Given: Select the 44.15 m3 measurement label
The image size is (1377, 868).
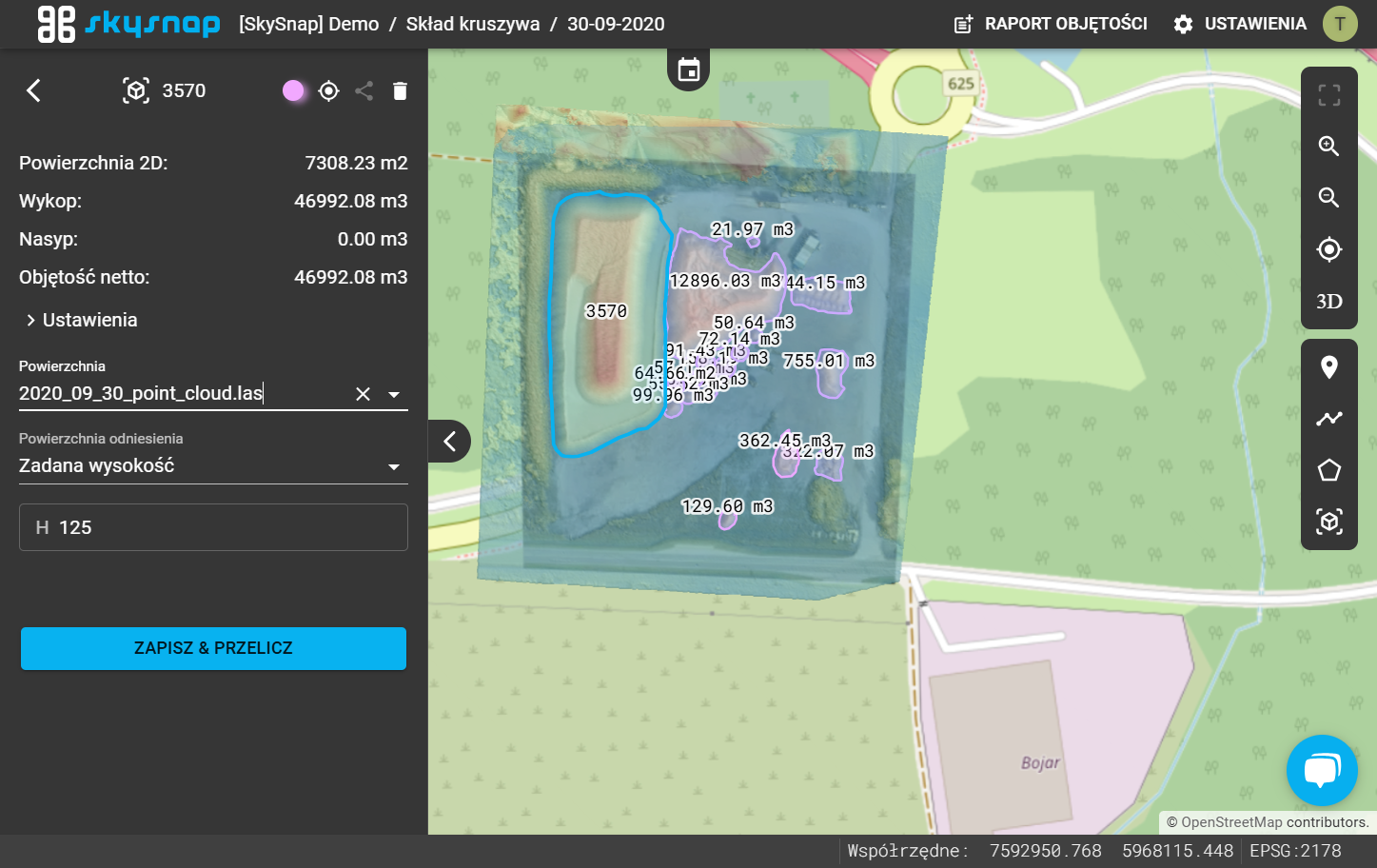Looking at the screenshot, I should pos(825,283).
